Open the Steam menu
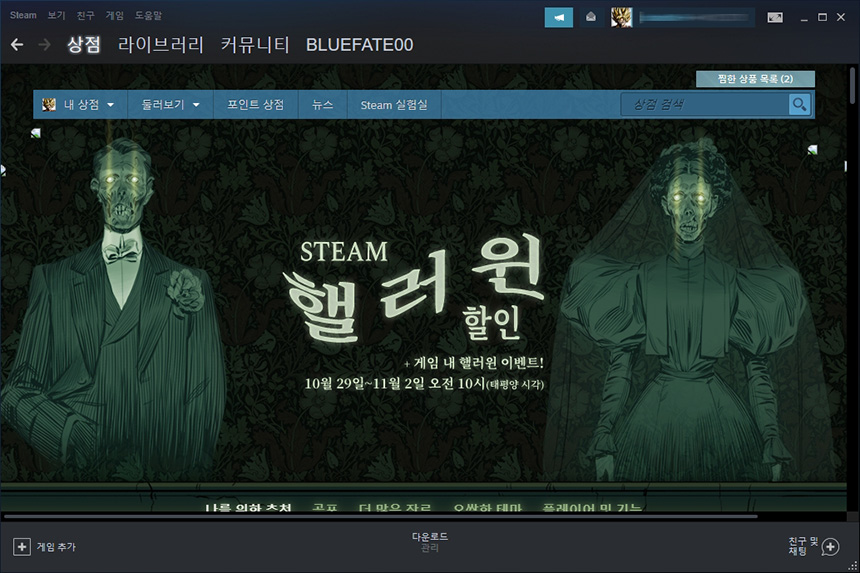The image size is (860, 573). 23,15
